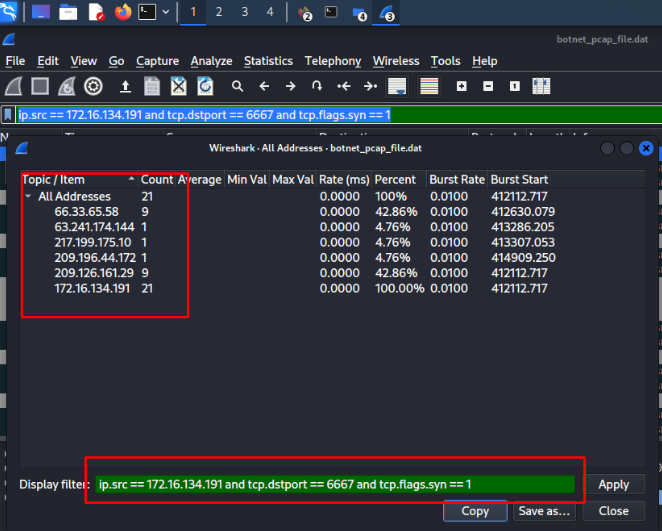Sort by the Rate (ms) column header
Screen dimensions: 662x531
344,179
